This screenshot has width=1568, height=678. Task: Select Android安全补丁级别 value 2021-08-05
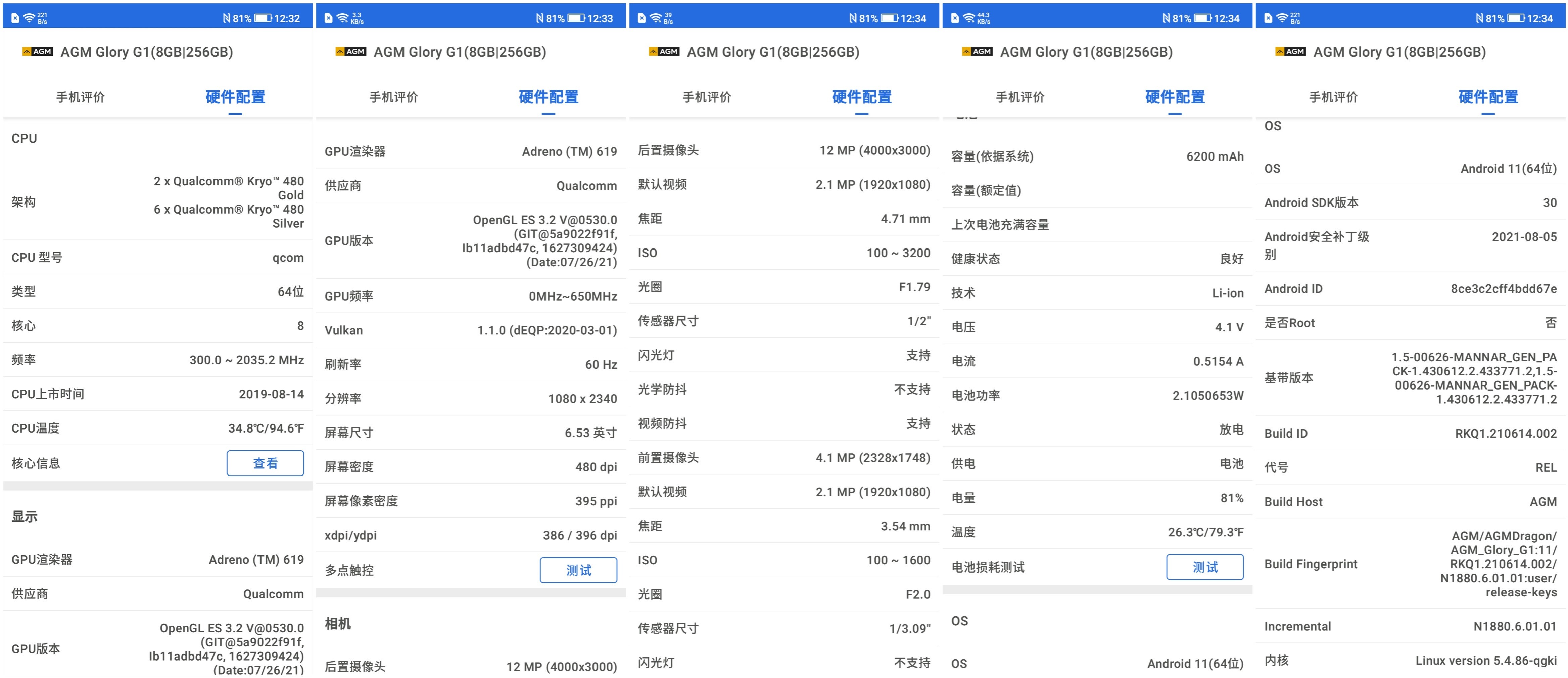click(1524, 236)
